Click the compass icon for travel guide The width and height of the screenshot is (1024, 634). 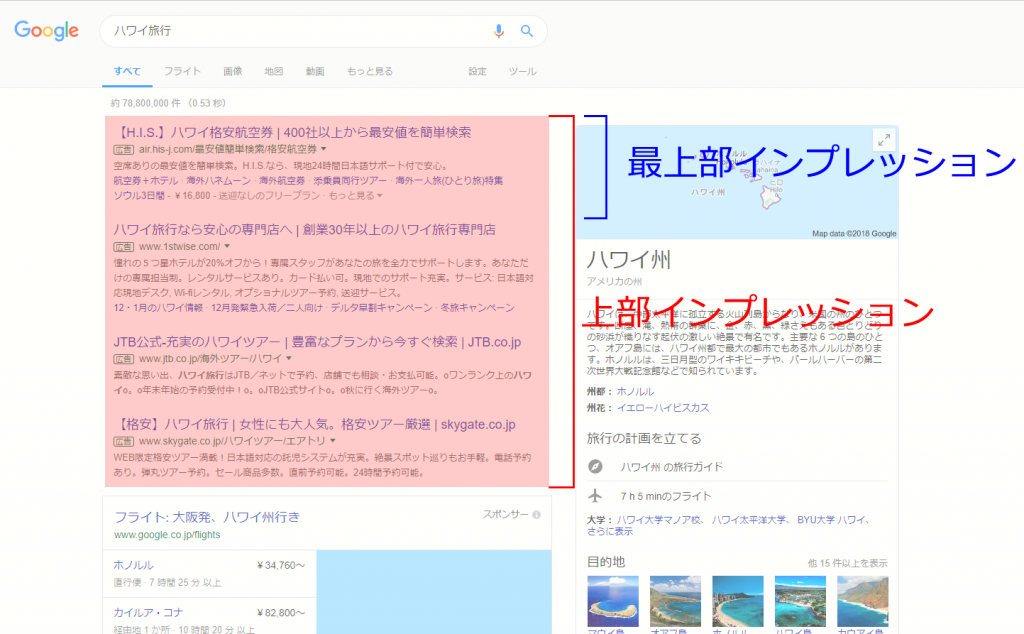tap(595, 466)
